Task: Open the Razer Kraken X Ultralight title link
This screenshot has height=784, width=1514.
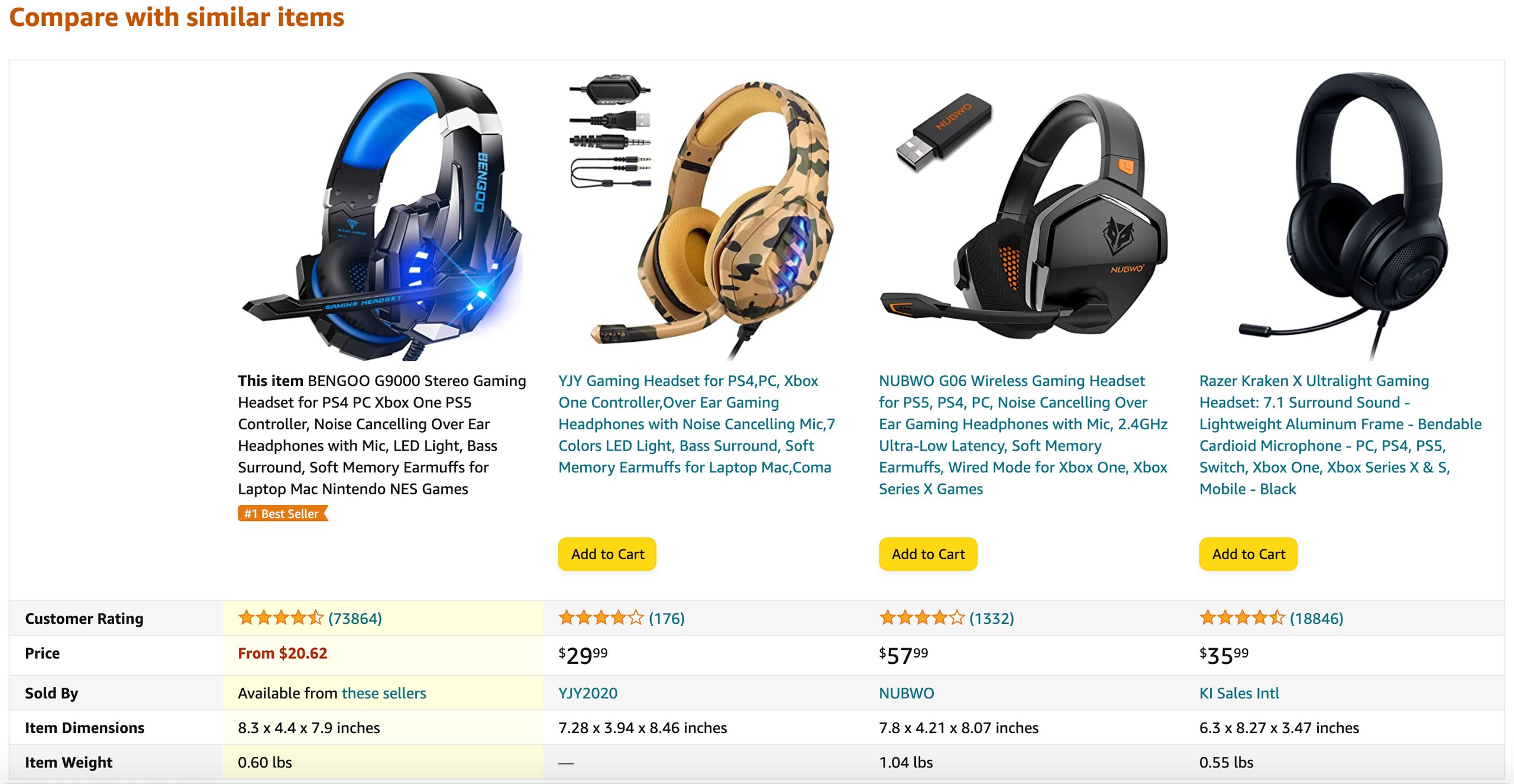Action: [1340, 435]
